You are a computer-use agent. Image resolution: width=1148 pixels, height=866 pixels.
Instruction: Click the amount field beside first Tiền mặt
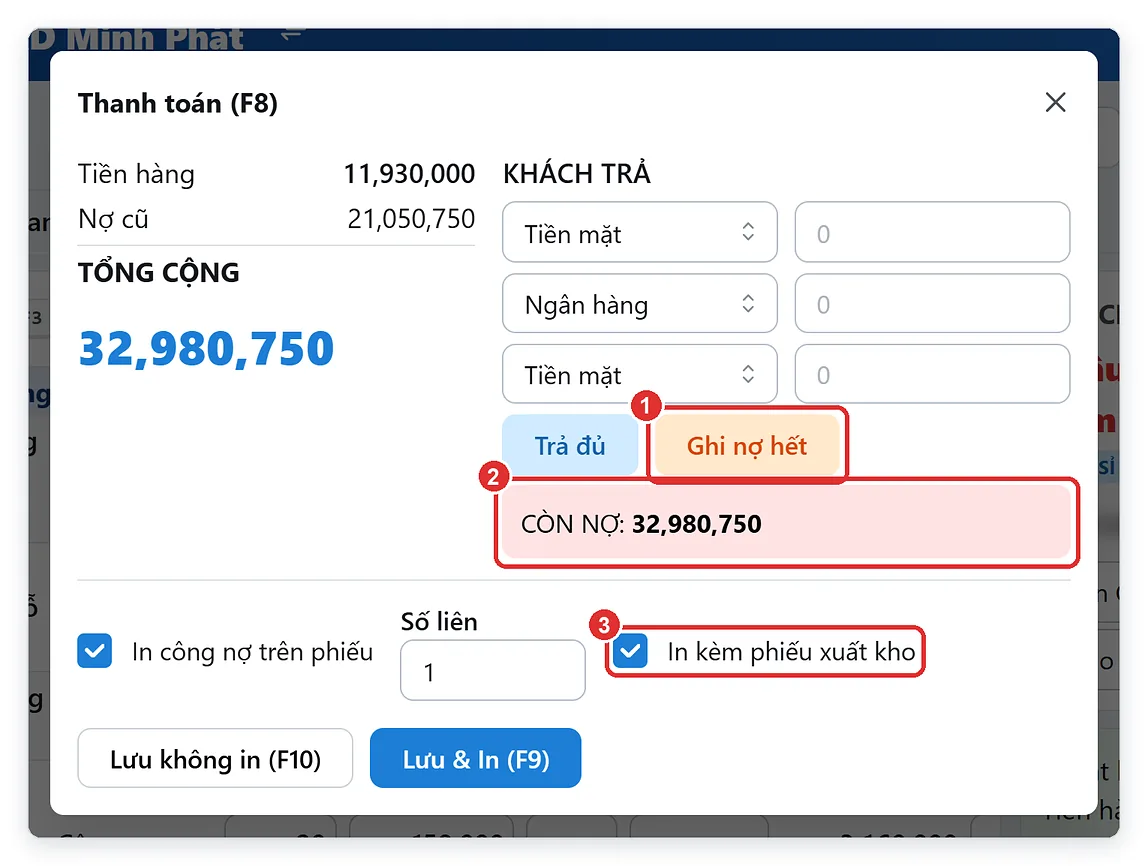[x=932, y=232]
